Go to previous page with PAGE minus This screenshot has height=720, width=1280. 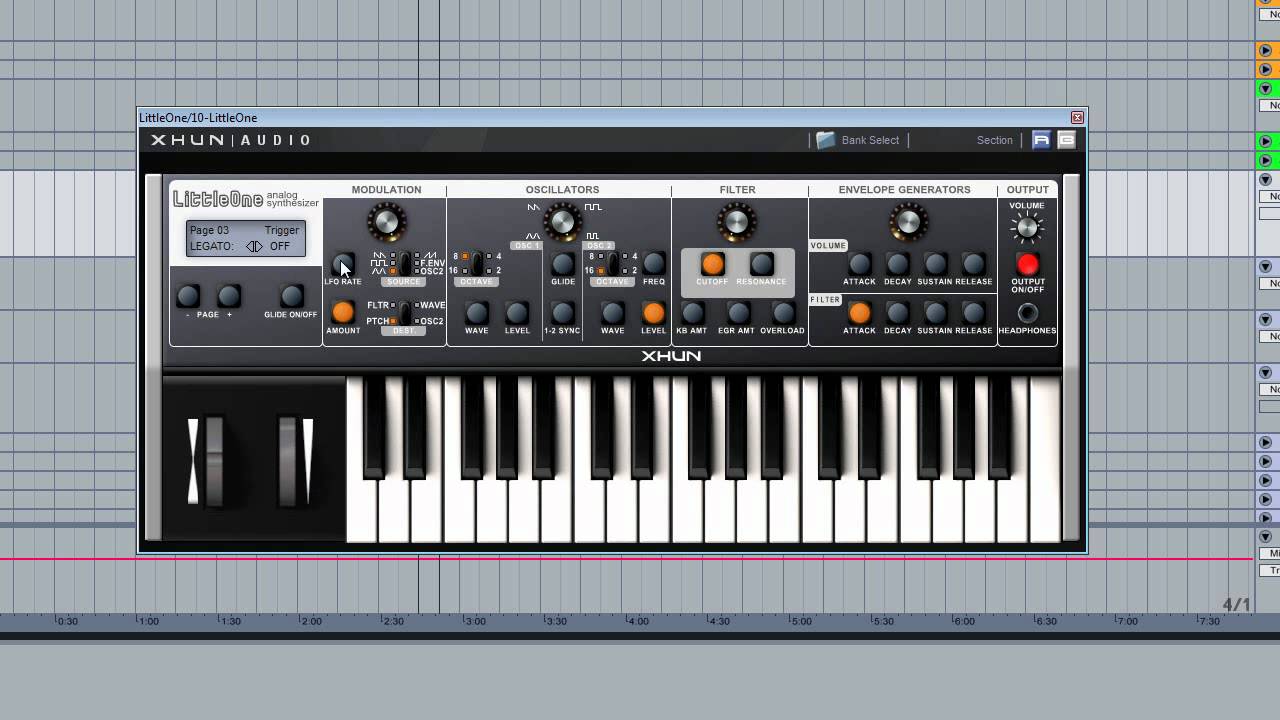pyautogui.click(x=188, y=296)
